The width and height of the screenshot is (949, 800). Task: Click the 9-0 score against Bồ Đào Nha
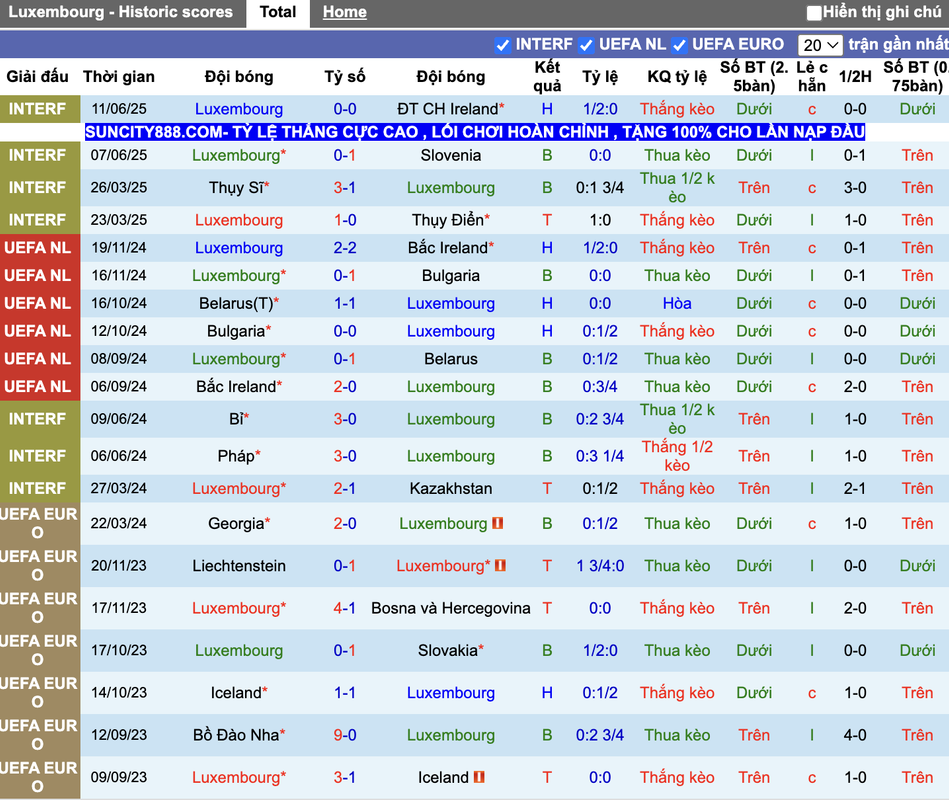click(x=345, y=735)
